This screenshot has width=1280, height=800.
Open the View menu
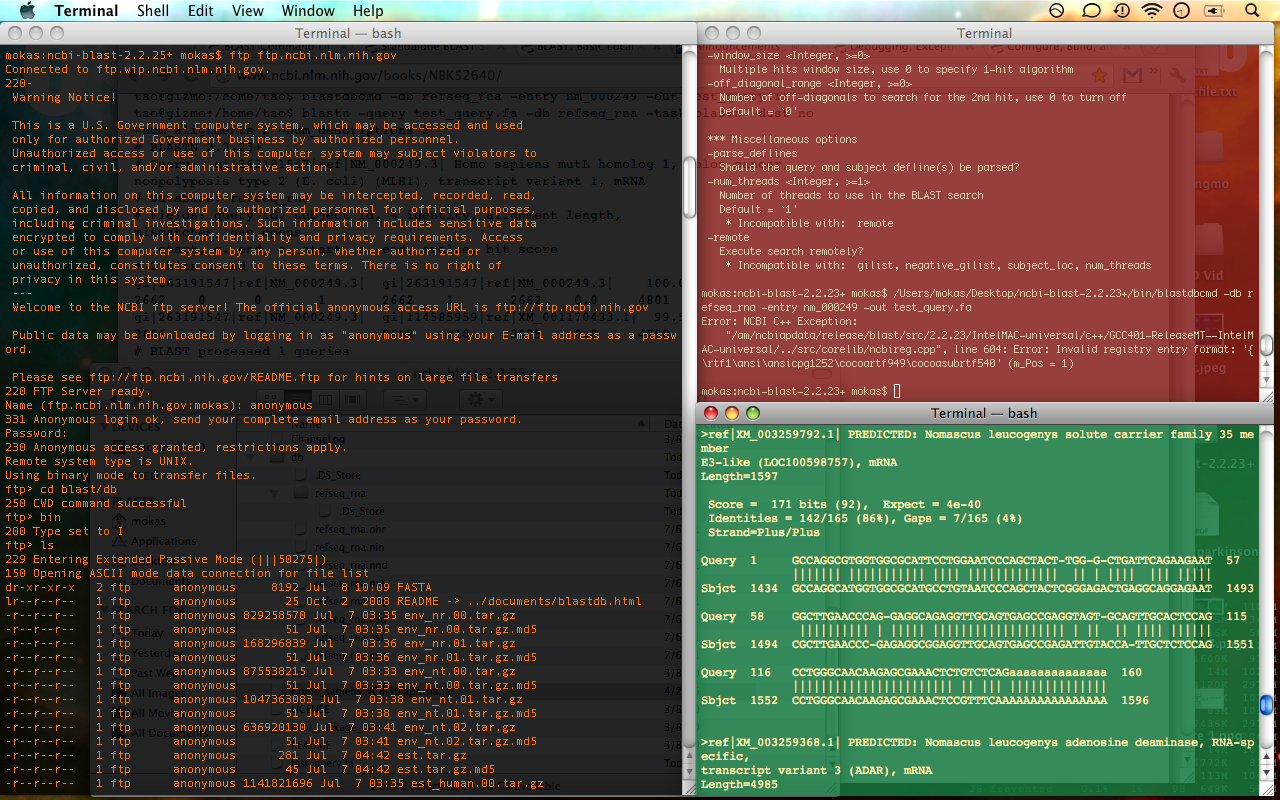click(248, 11)
